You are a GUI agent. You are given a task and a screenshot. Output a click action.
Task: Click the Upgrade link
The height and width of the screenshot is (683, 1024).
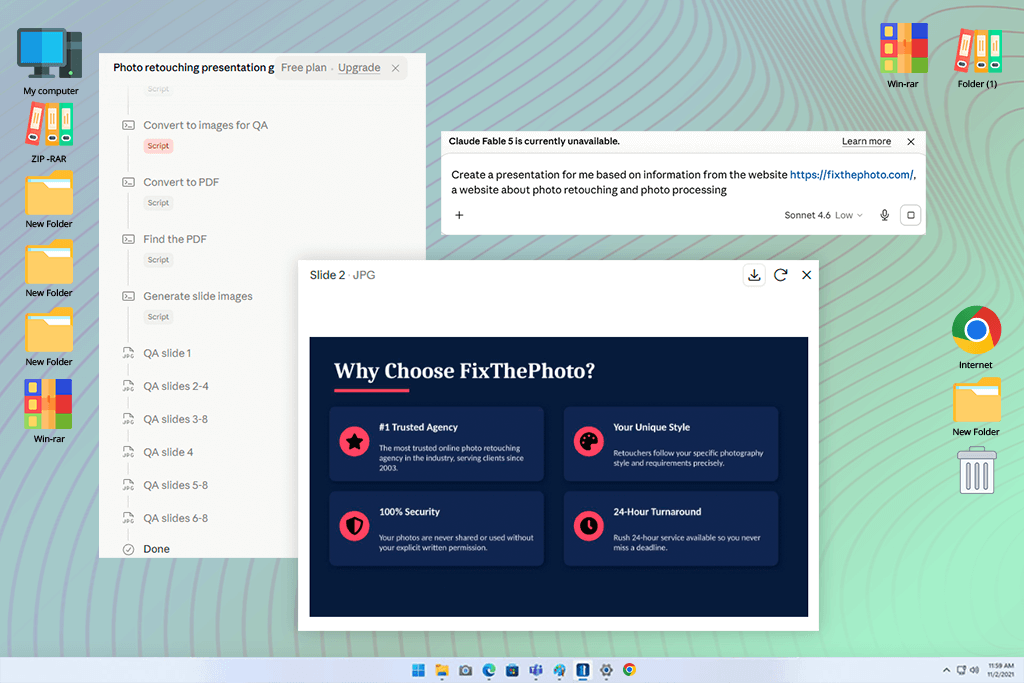(x=359, y=67)
